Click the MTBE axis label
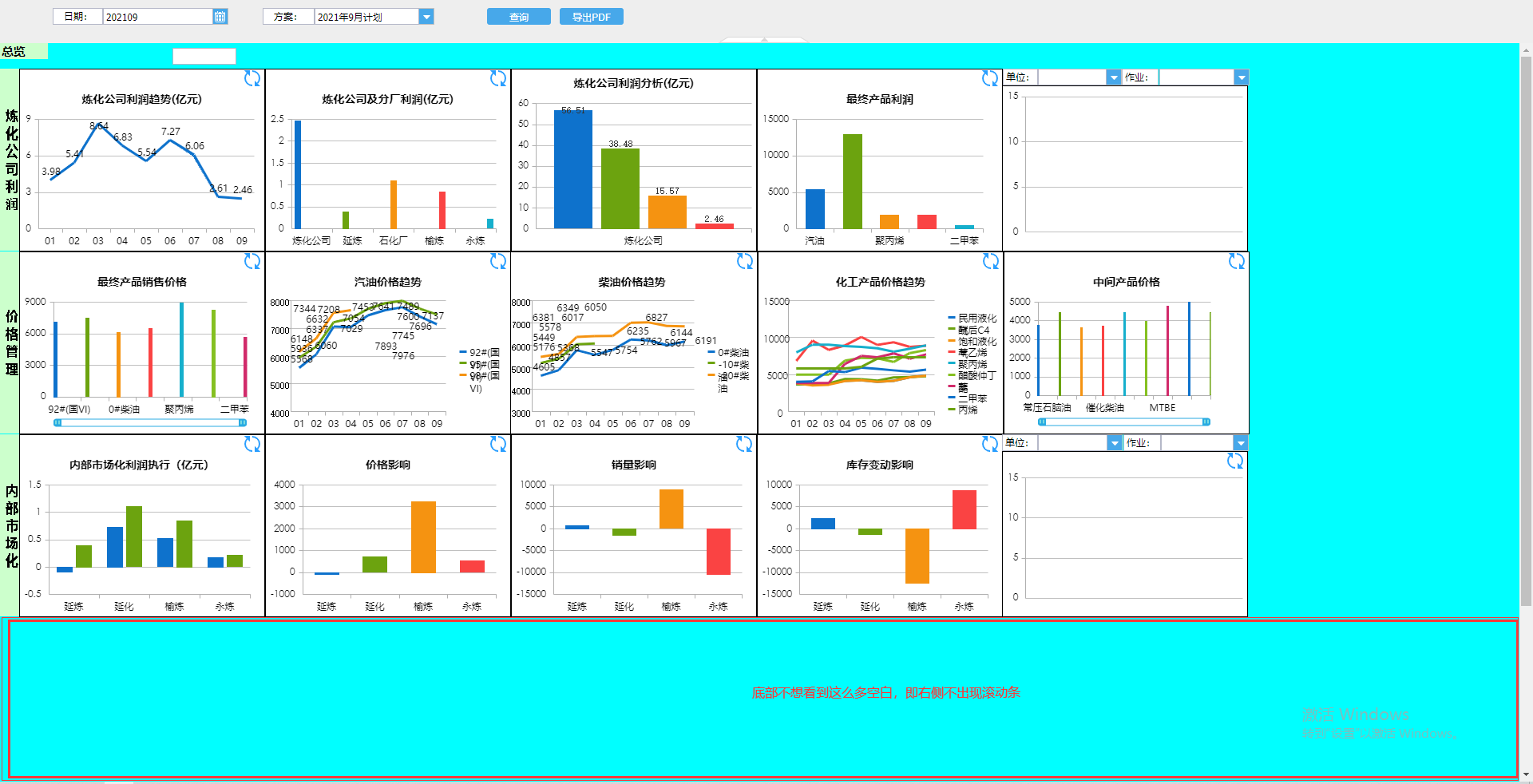Screen dimensions: 1533x784 pyautogui.click(x=1163, y=408)
